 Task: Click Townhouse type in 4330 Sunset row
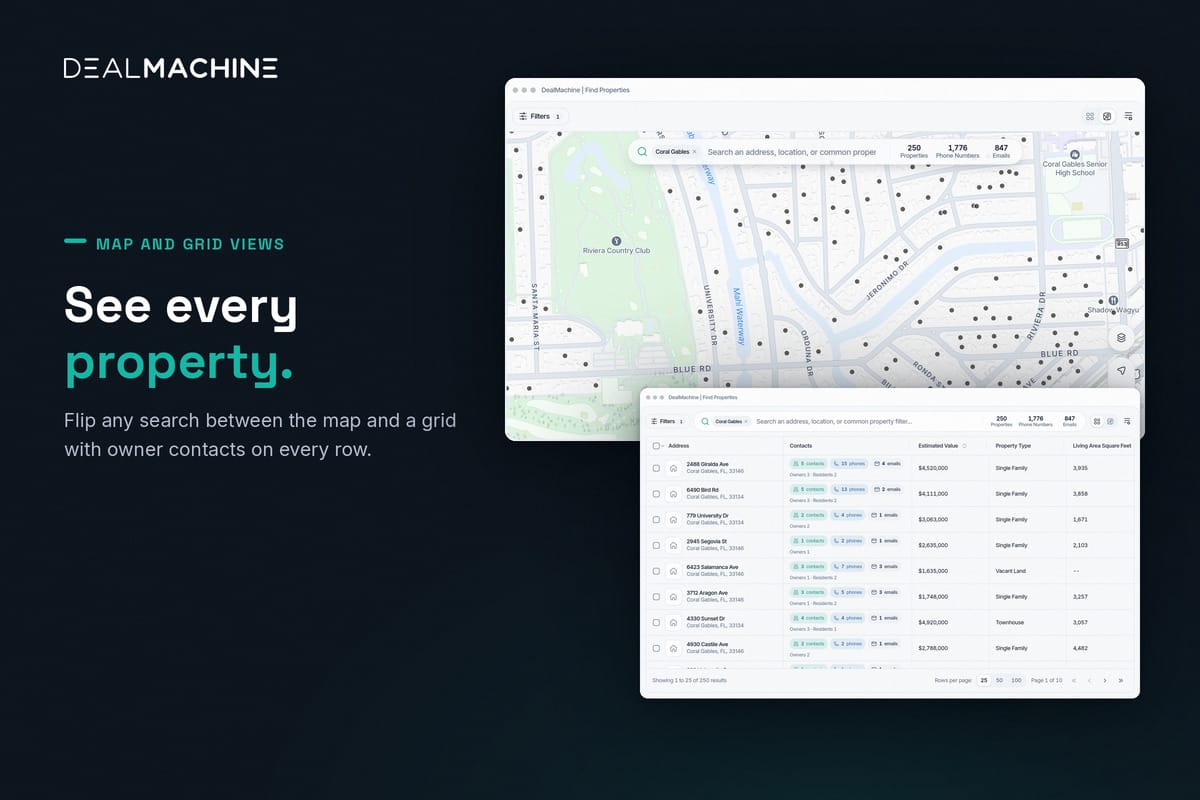(1011, 622)
